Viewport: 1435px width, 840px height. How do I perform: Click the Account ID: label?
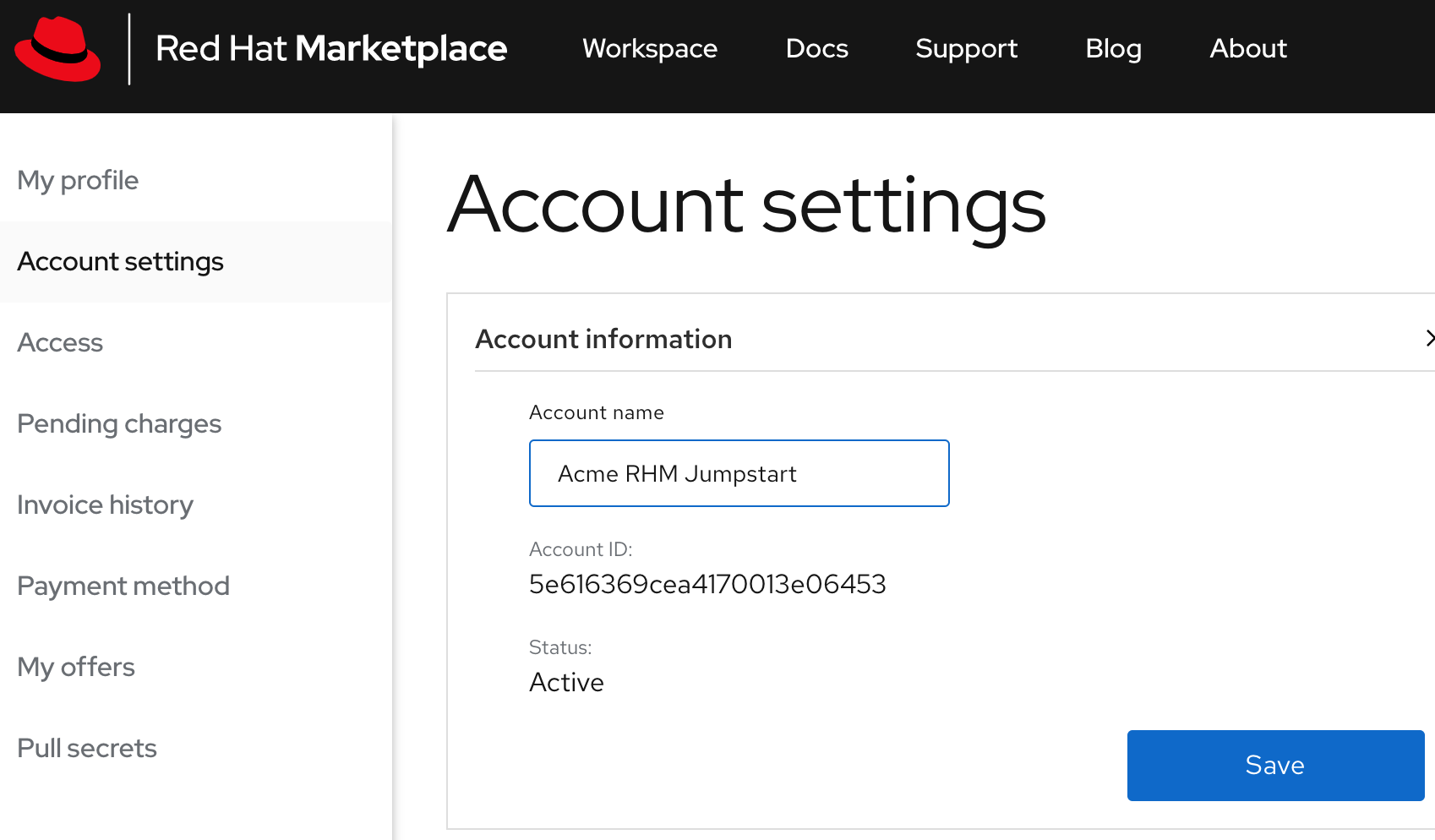click(581, 549)
